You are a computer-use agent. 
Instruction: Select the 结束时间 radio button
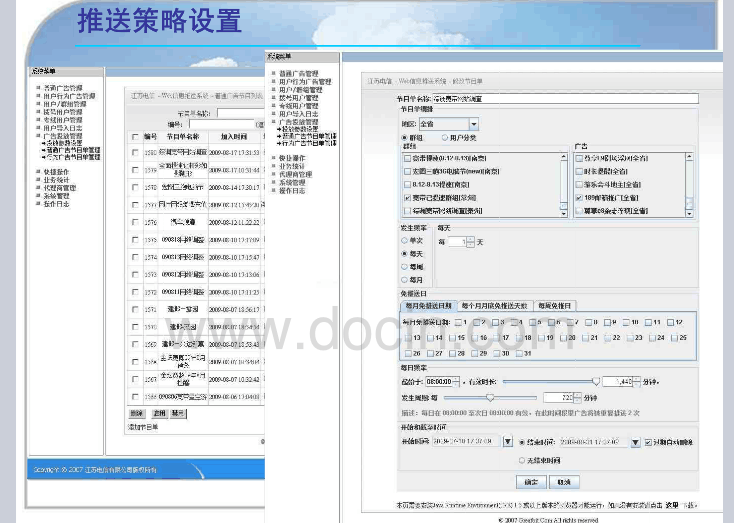[521, 442]
